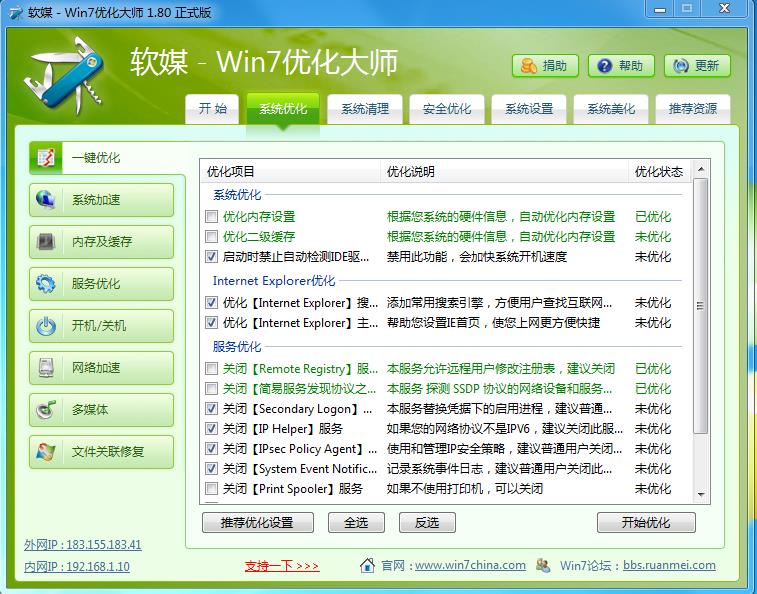Click the 内存及缓存 chip icon
Viewport: 757px width, 594px height.
click(x=46, y=241)
